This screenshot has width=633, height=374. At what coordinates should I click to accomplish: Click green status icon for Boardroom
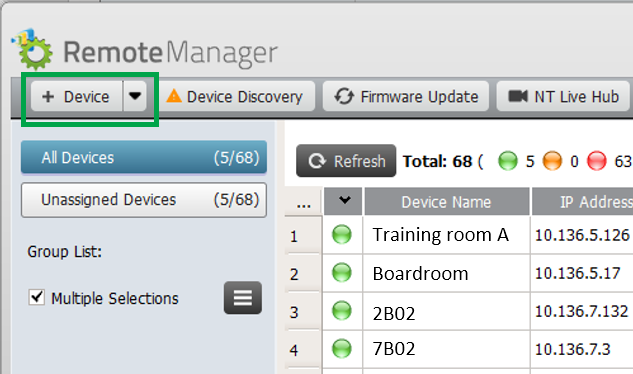[342, 273]
